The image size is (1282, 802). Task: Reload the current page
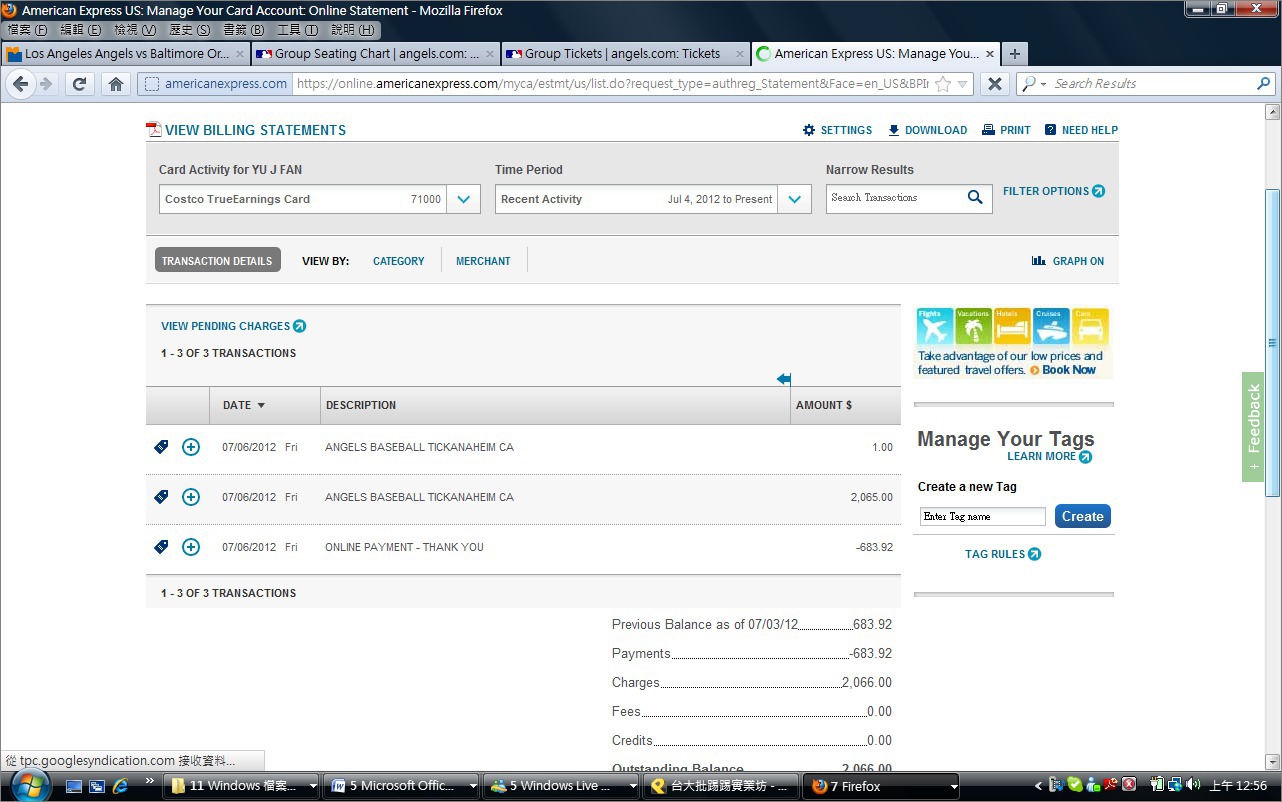click(x=80, y=84)
